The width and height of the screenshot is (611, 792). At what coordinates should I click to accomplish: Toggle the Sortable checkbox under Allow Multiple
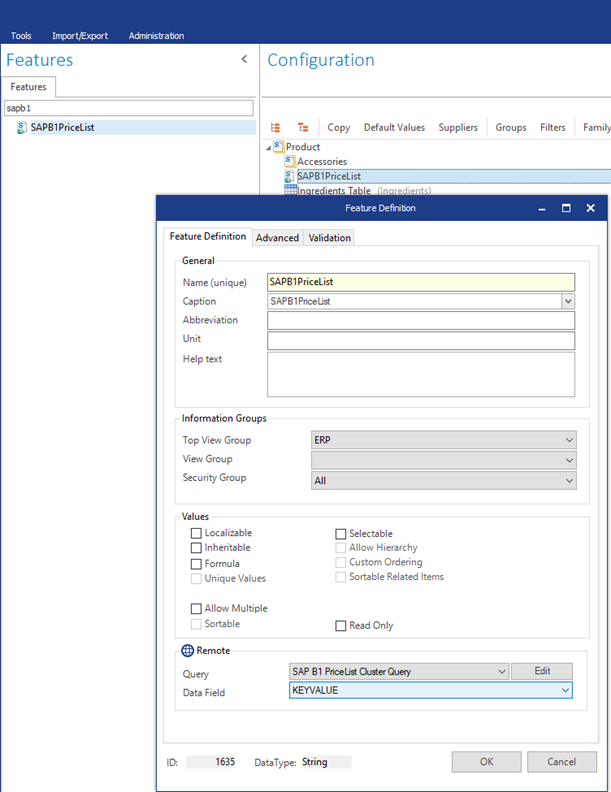pos(196,624)
